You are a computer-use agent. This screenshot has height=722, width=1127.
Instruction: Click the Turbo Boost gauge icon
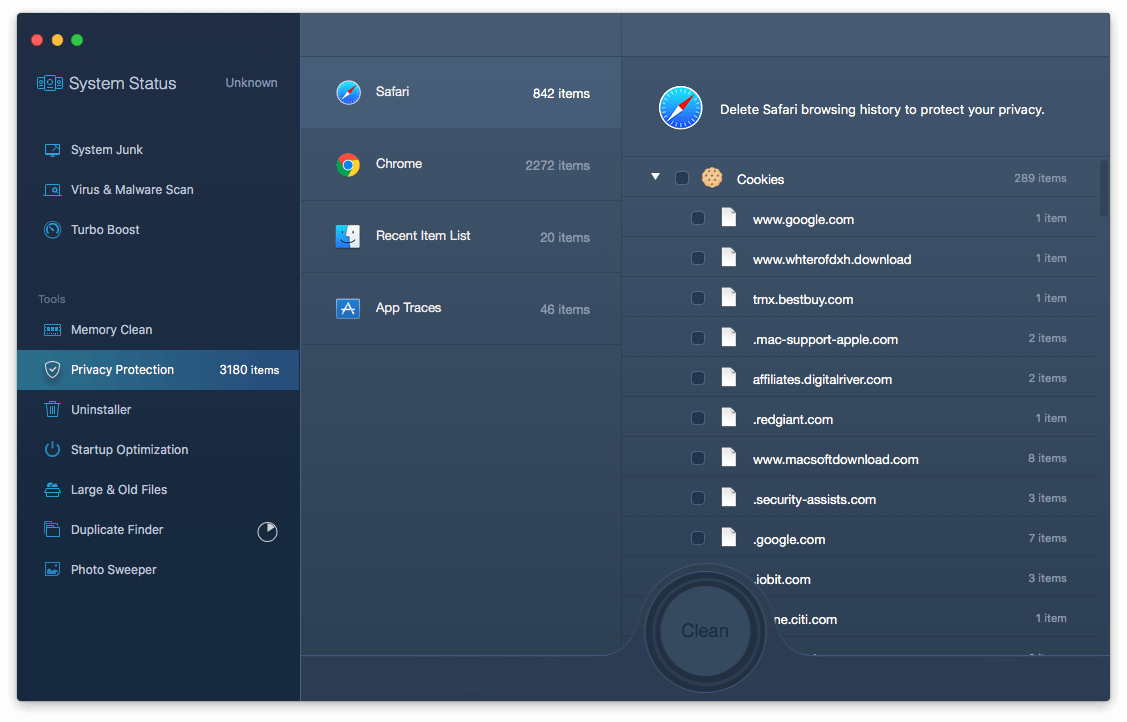click(52, 230)
